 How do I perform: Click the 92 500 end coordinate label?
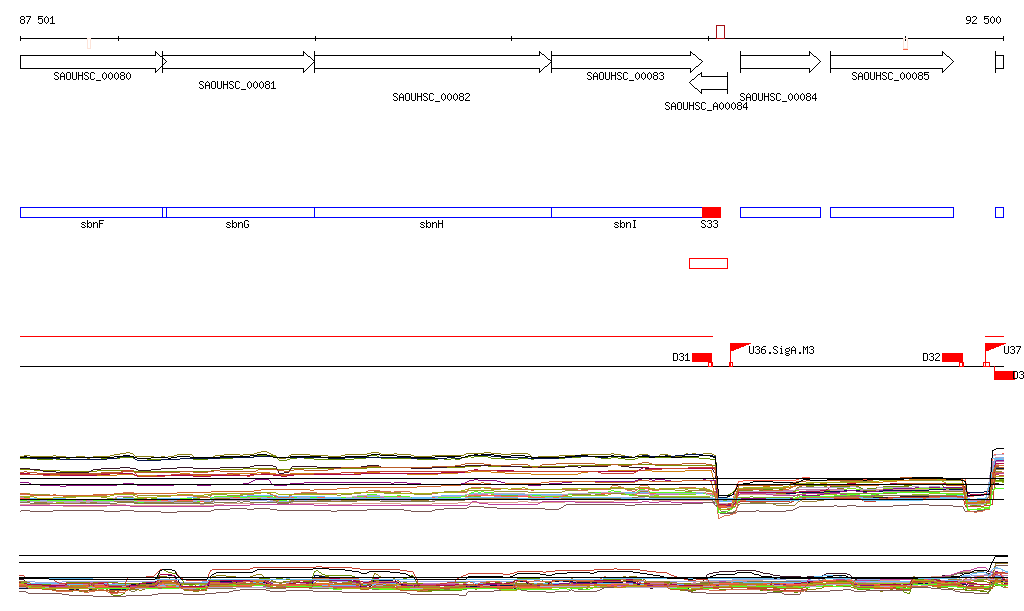click(982, 20)
